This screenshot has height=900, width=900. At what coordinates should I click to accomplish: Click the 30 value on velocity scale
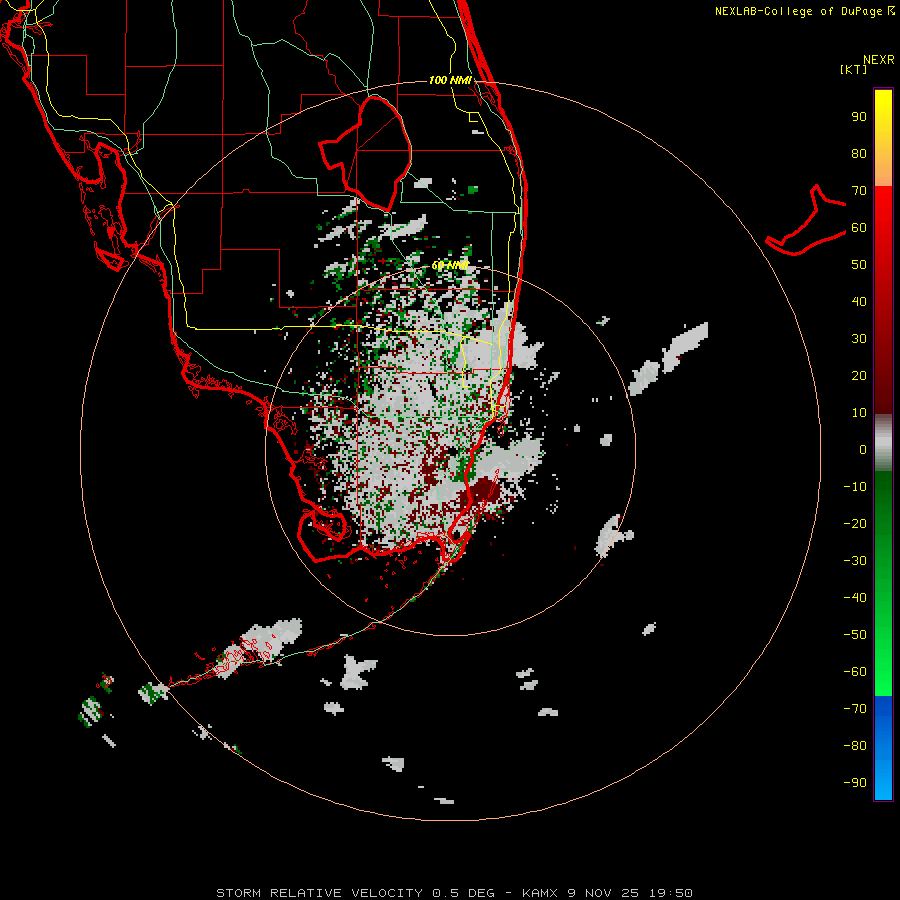tap(859, 339)
